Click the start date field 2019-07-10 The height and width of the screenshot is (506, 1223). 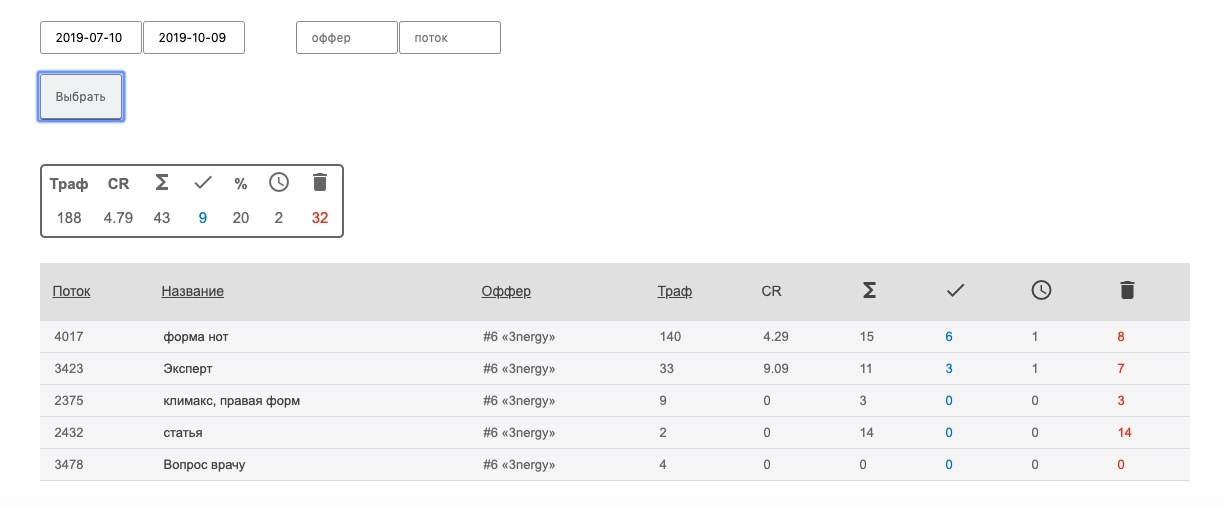(90, 38)
